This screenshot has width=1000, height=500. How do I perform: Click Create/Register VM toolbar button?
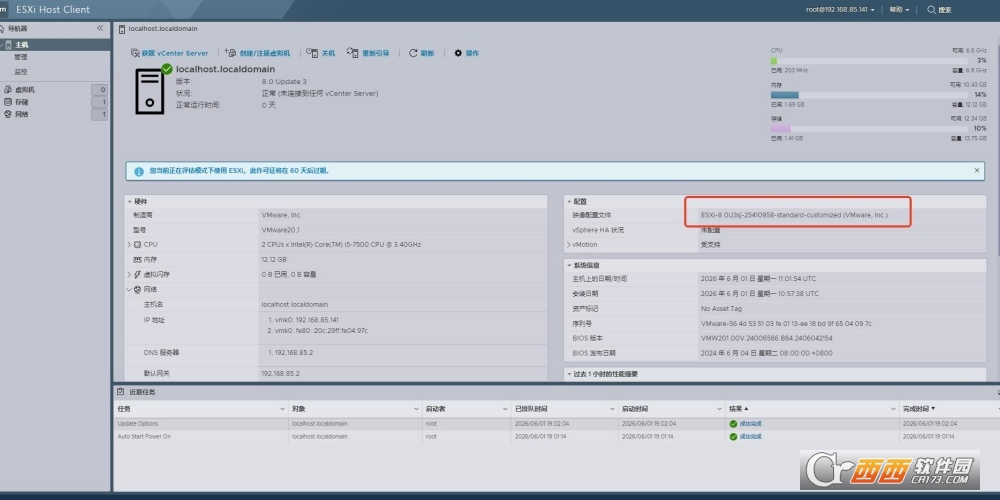257,53
